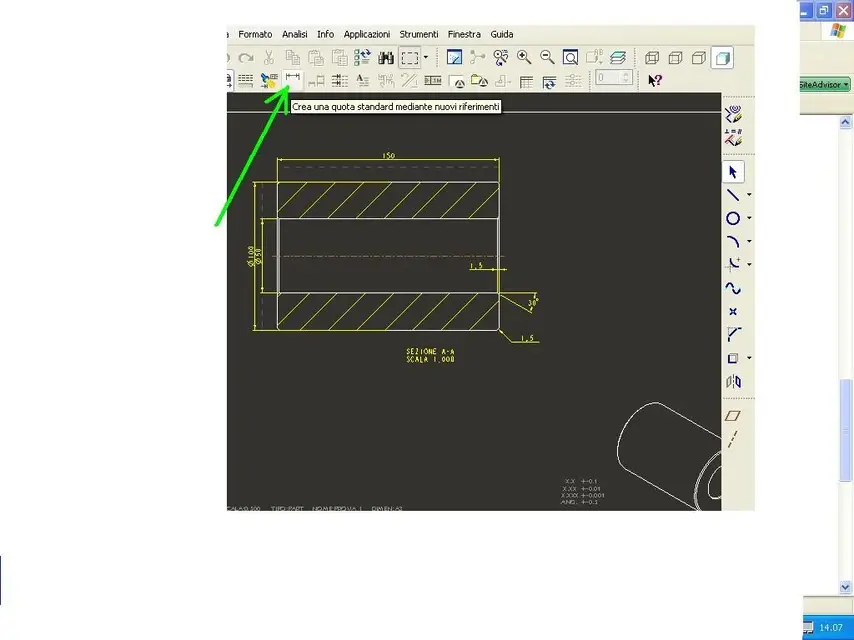Viewport: 854px width, 640px height.
Task: Click the scissors cut icon
Action: [x=269, y=57]
